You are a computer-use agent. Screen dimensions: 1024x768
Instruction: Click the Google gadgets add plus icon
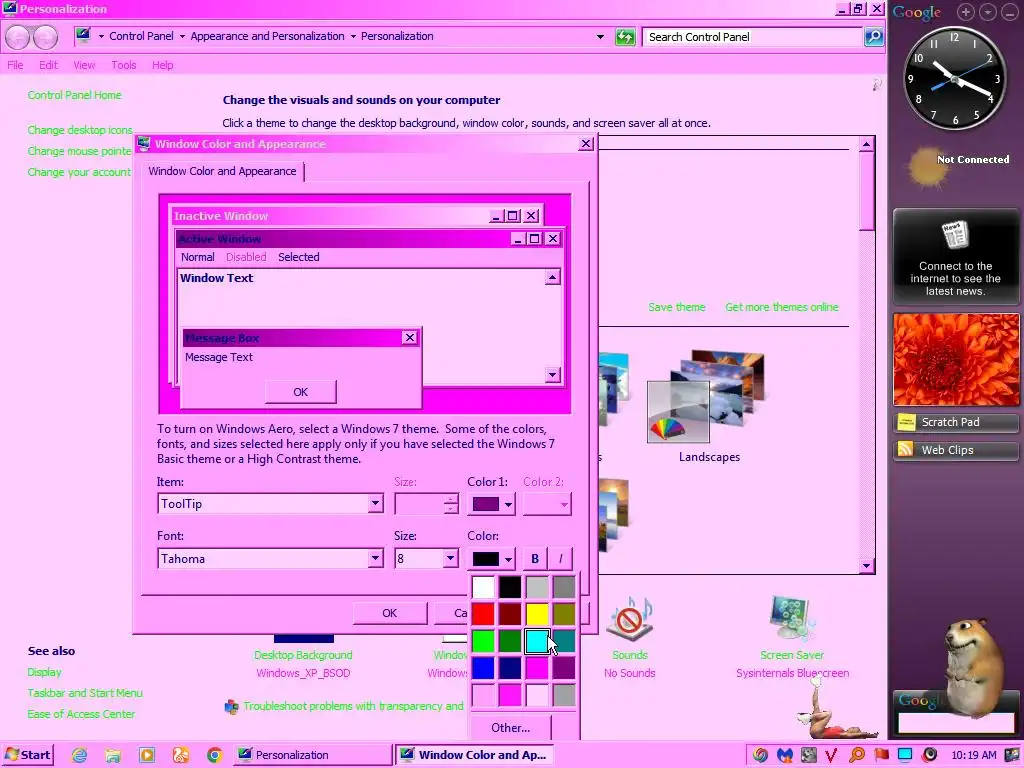click(x=965, y=12)
